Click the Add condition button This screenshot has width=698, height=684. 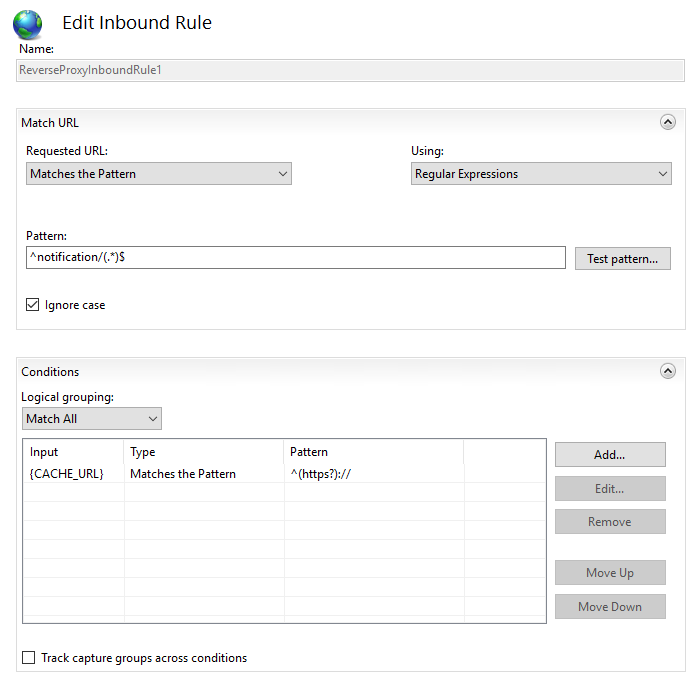click(609, 455)
